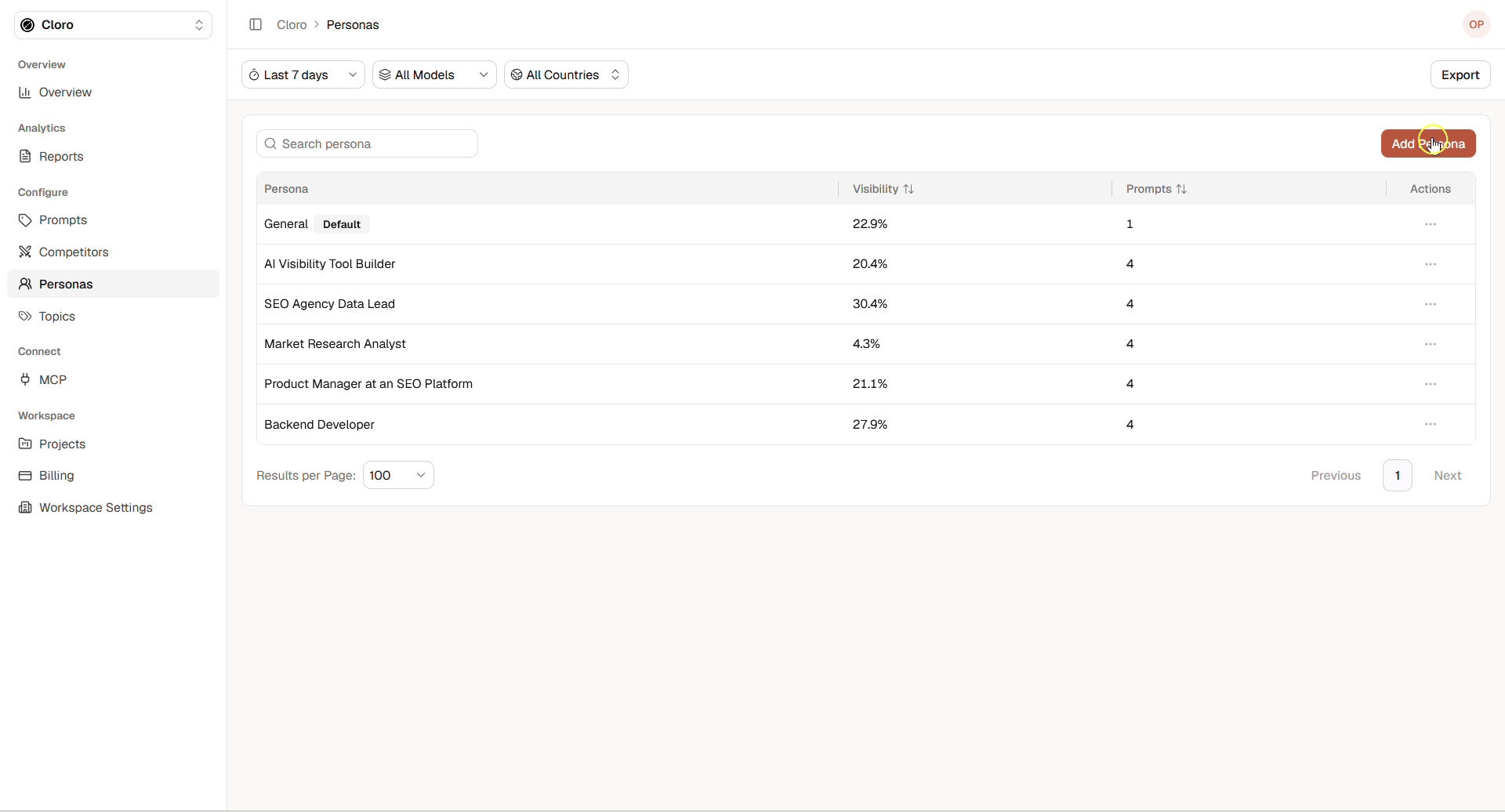Change Results per Page dropdown
Screen dimensions: 1505x812
click(398, 475)
